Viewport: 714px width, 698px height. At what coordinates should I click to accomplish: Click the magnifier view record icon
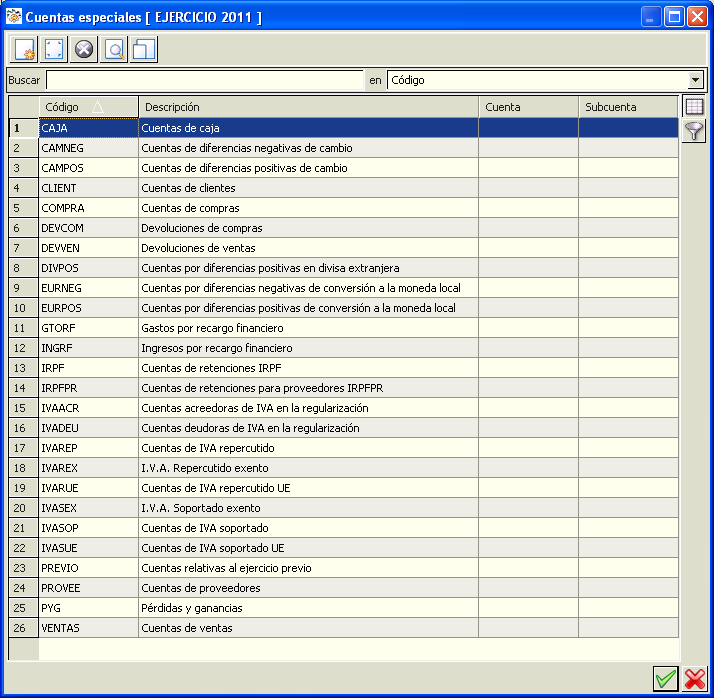pyautogui.click(x=114, y=49)
